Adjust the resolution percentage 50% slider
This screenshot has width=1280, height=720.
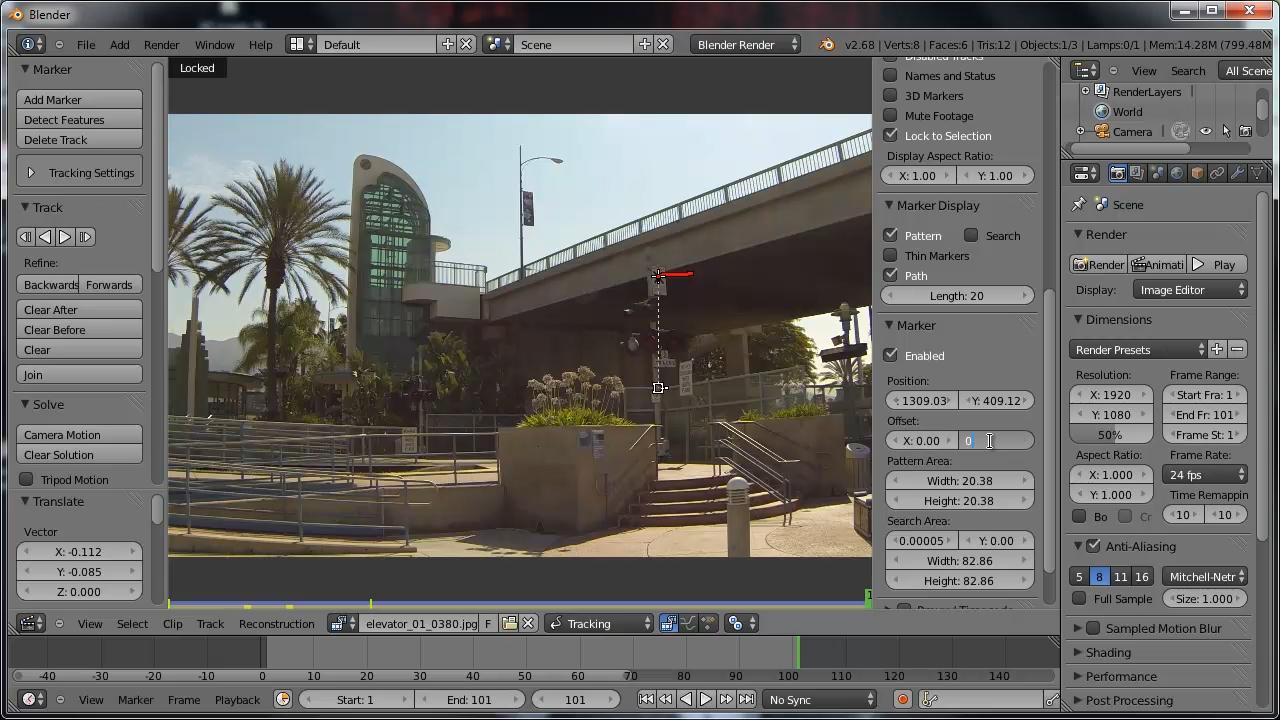pyautogui.click(x=1111, y=435)
